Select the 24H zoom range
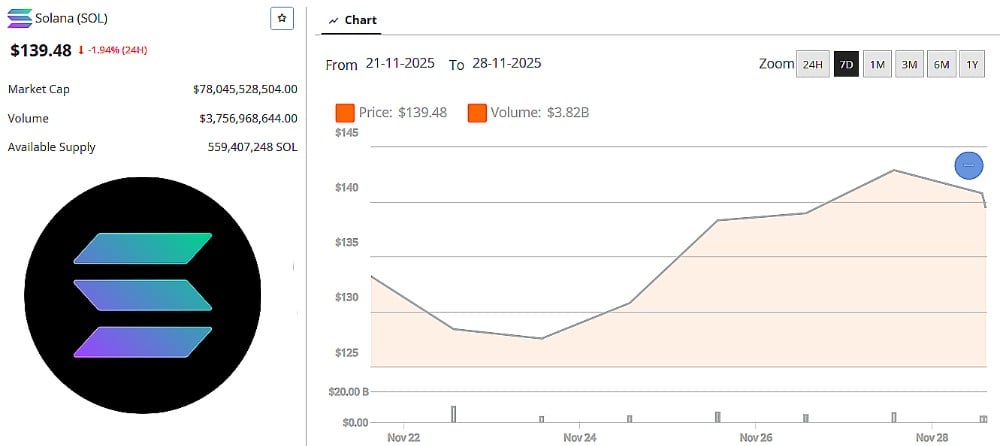This screenshot has width=1000, height=446. tap(812, 65)
